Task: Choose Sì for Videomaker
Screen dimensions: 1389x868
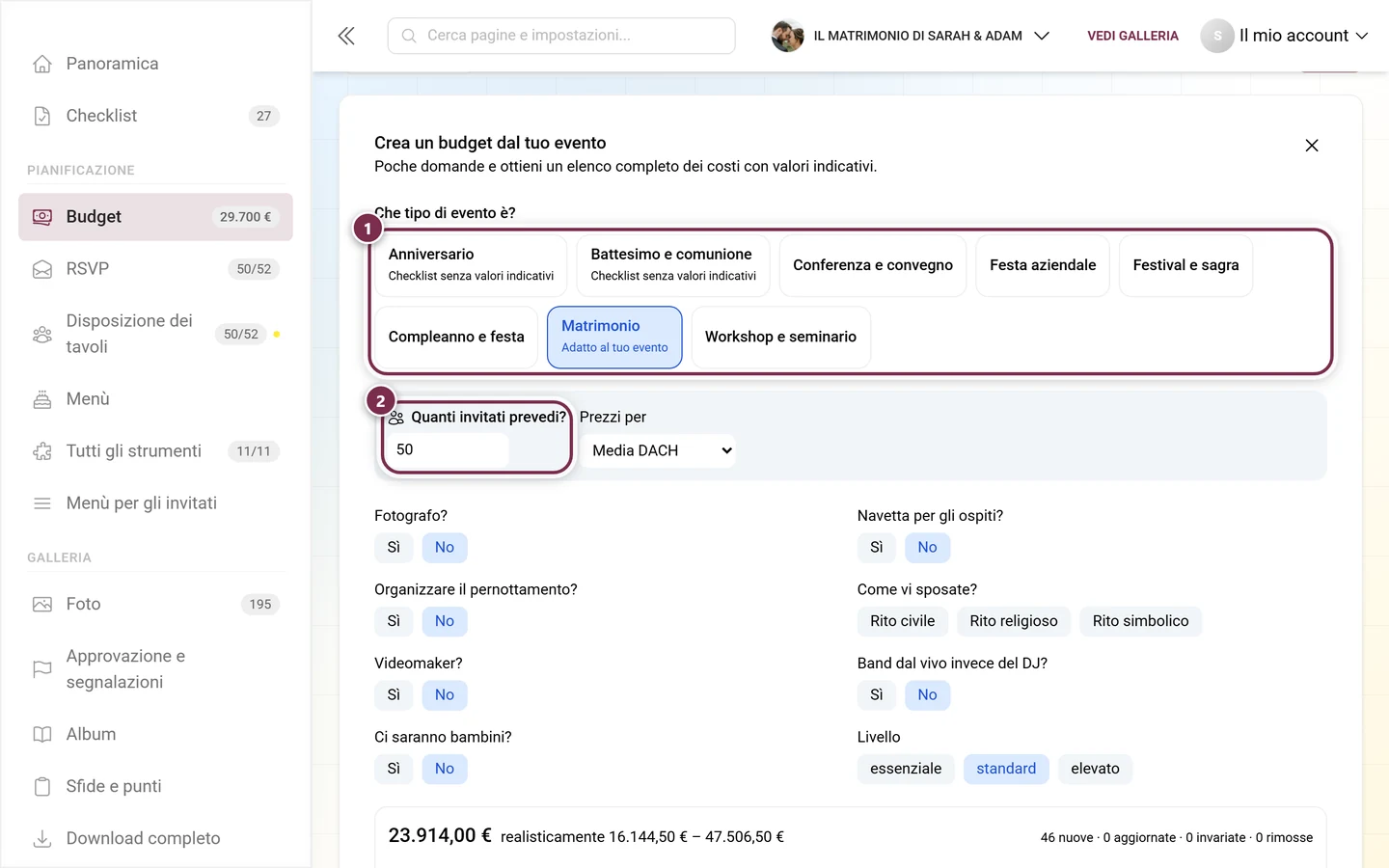Action: click(x=394, y=695)
